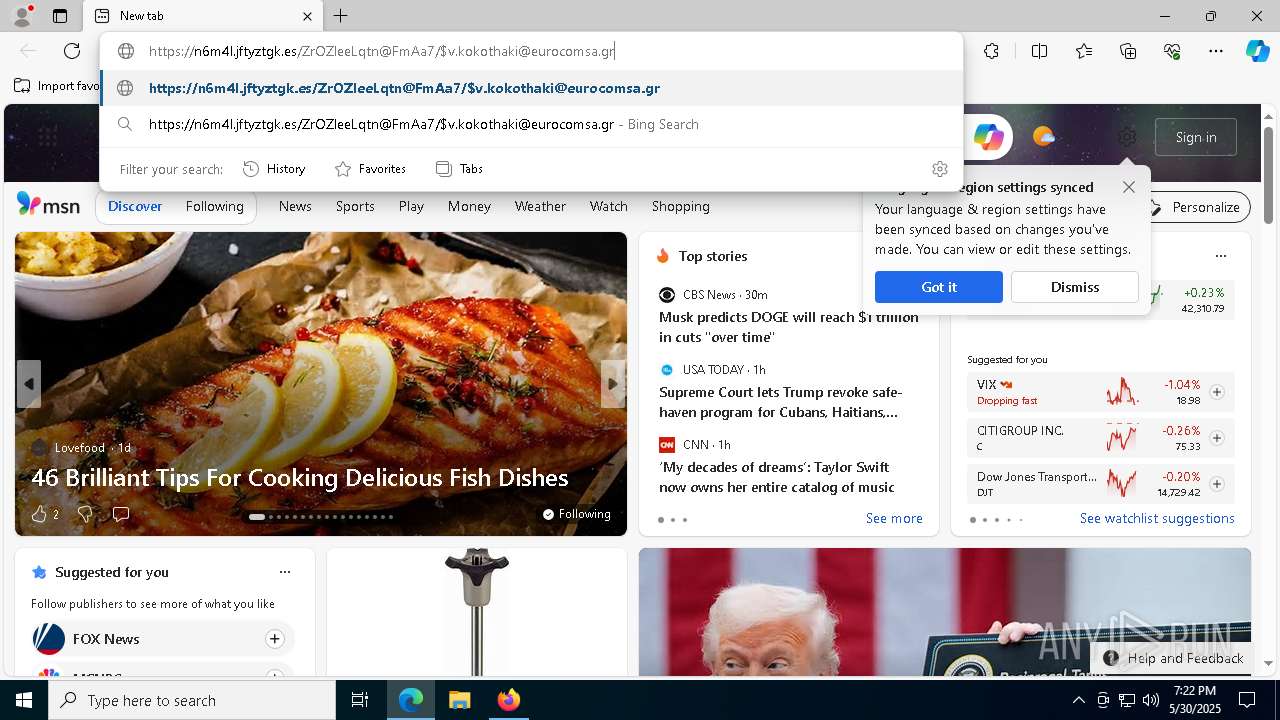The width and height of the screenshot is (1280, 720).
Task: Open the Play menu item
Action: click(411, 206)
